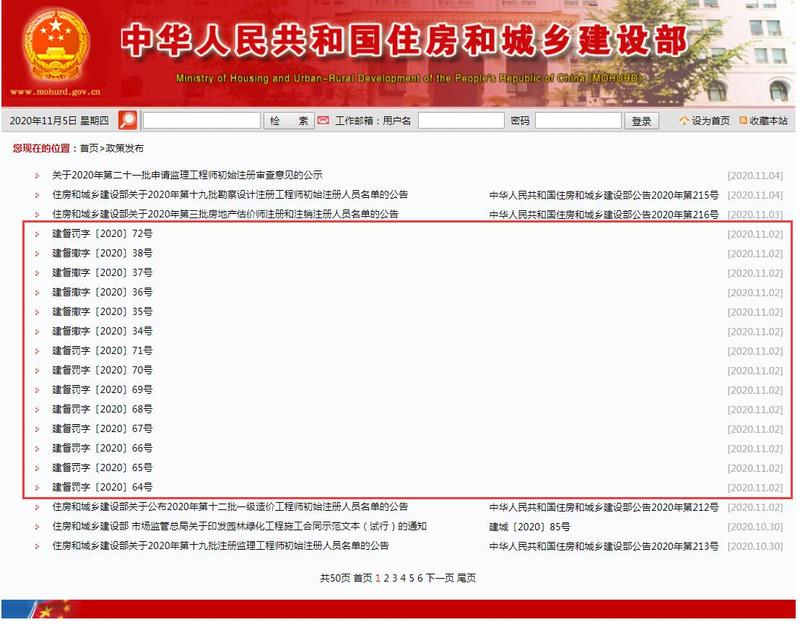800x630 pixels.
Task: Open 第十二批一级造价工程师 announcement
Action: coord(230,507)
